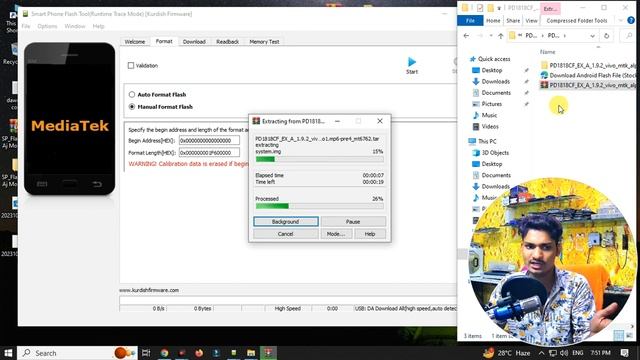640x360 pixels.
Task: Tick the Validation checkbox
Action: (x=131, y=65)
